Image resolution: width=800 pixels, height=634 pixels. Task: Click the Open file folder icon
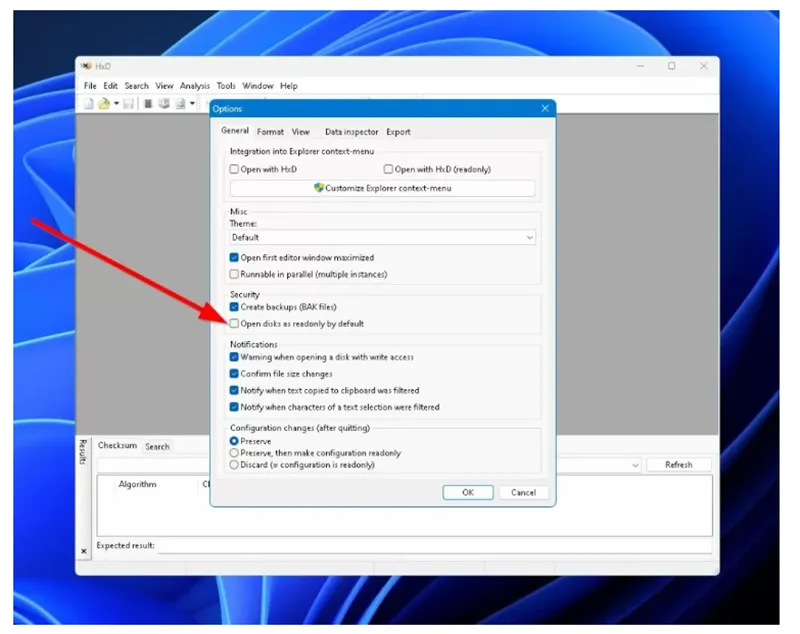tap(104, 104)
